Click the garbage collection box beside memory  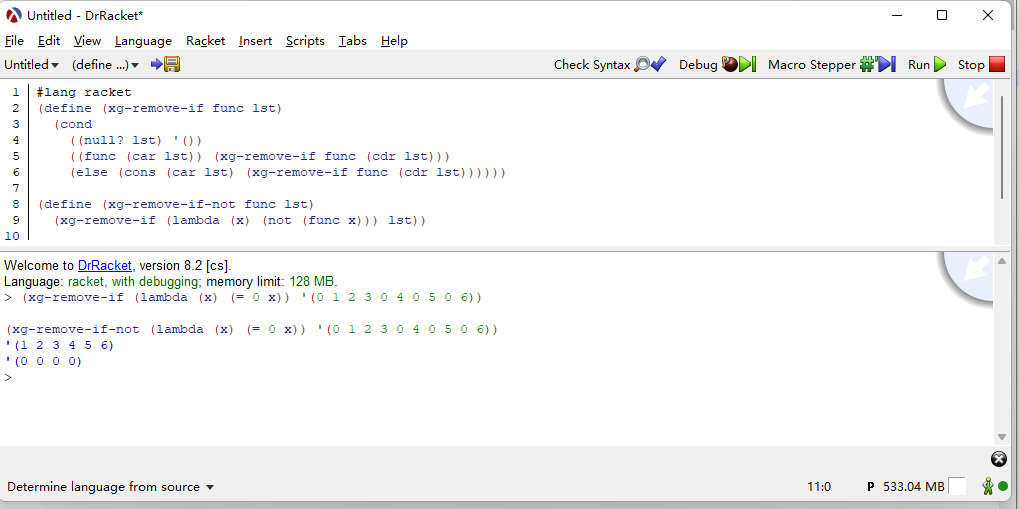pos(957,487)
